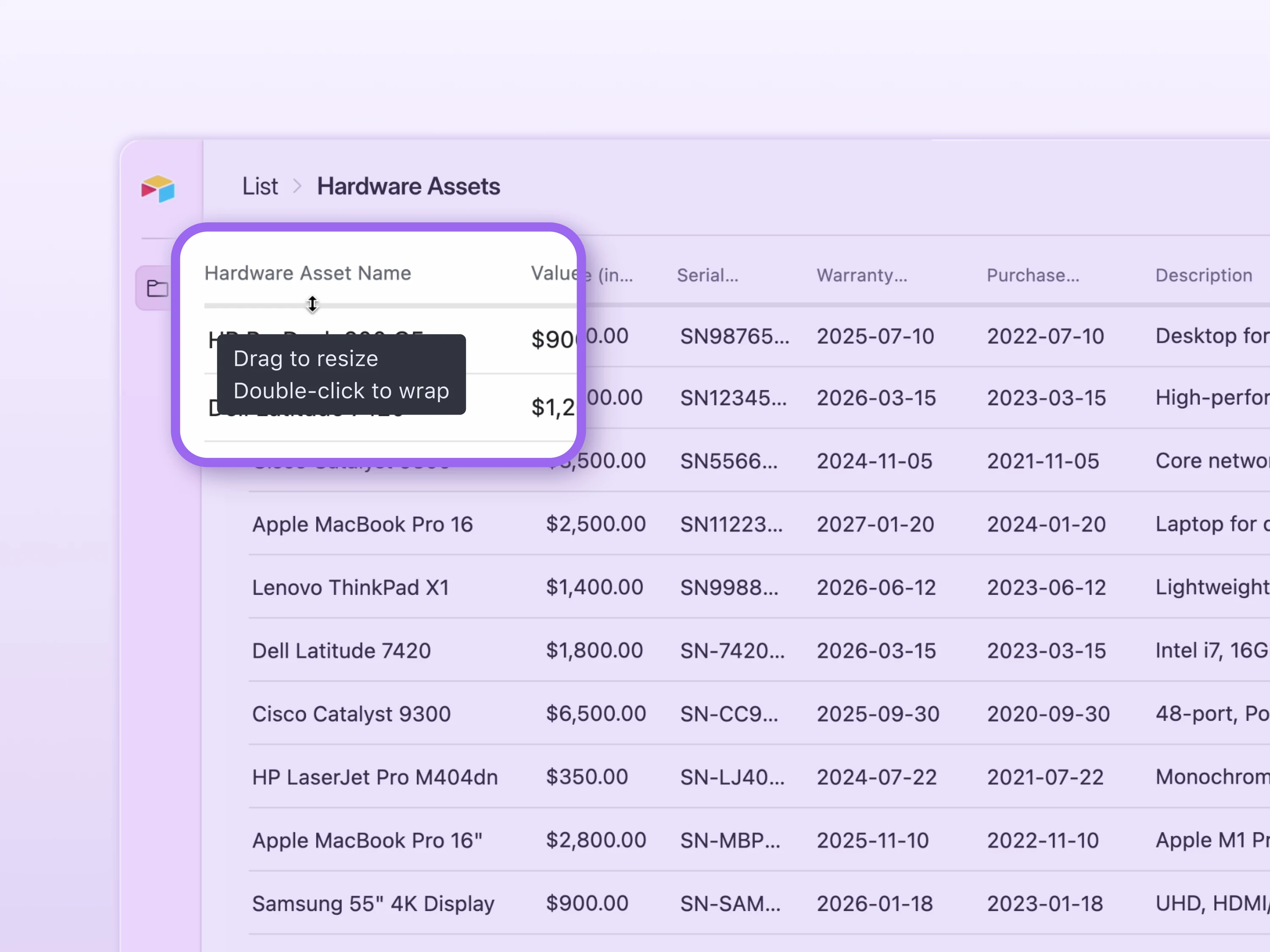Viewport: 1270px width, 952px height.
Task: Select the Description column header
Action: tap(1203, 275)
